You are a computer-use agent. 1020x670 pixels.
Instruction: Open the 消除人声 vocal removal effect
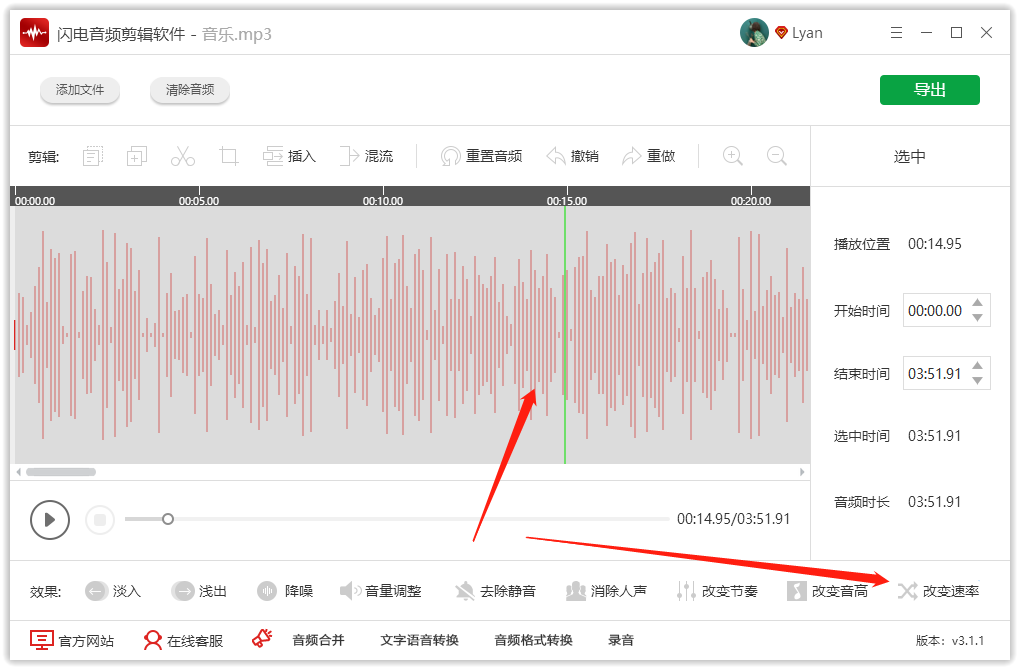(x=606, y=591)
